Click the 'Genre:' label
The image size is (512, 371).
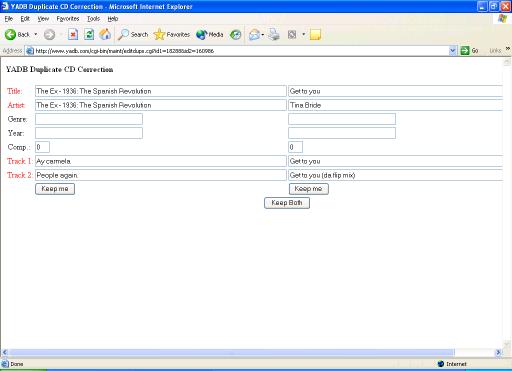[17, 119]
